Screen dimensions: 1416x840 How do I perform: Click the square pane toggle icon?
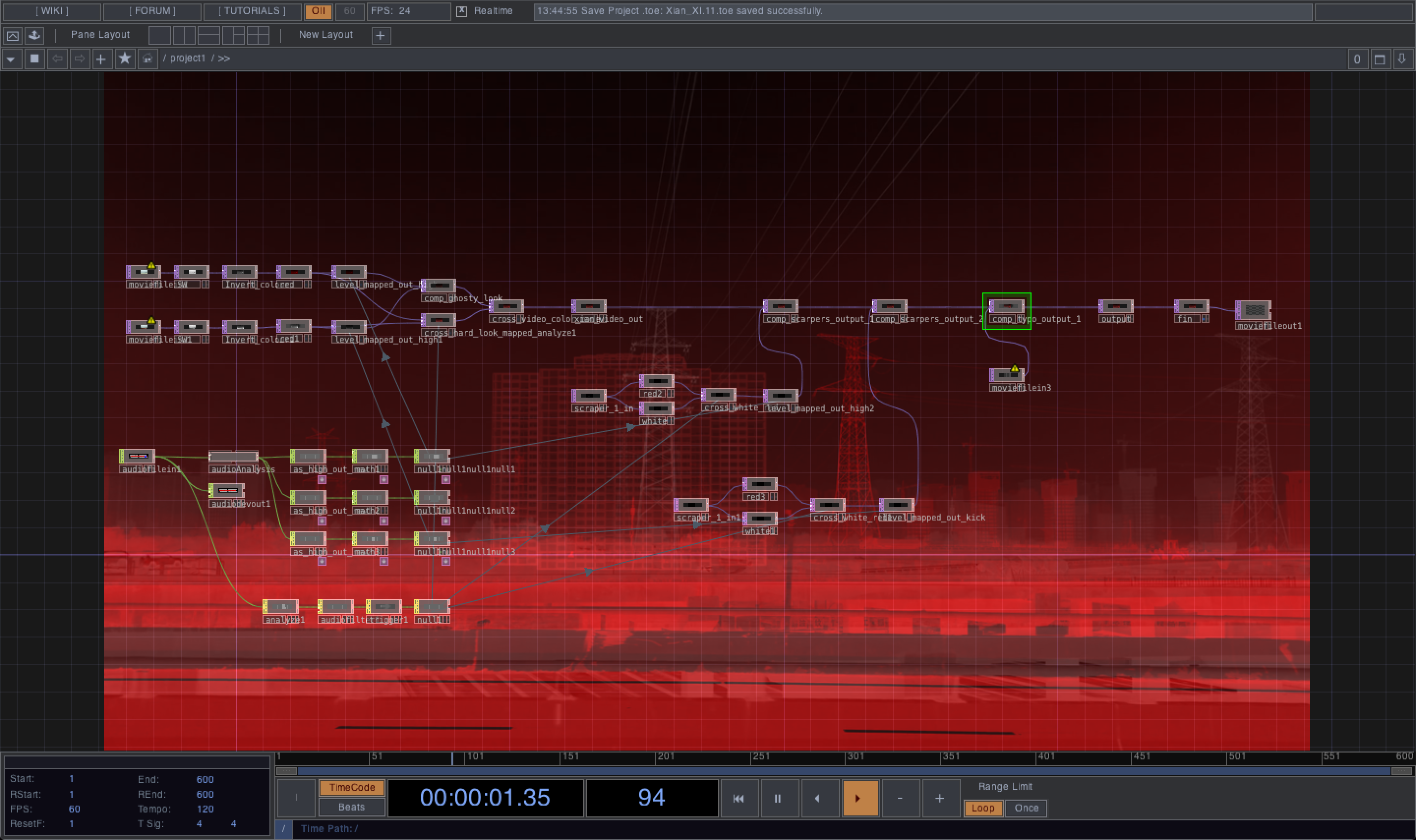(x=34, y=59)
